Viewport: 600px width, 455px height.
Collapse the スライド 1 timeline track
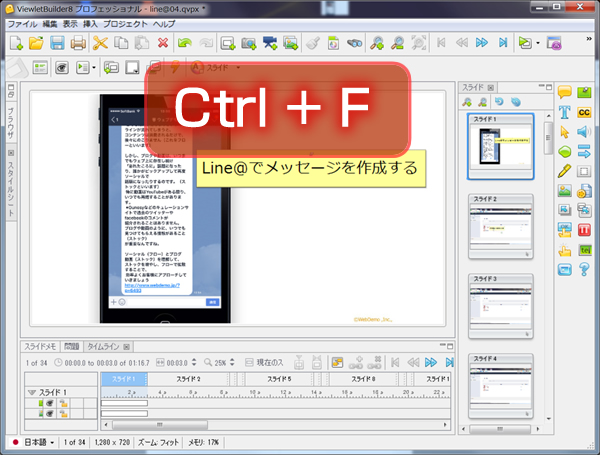tap(31, 392)
